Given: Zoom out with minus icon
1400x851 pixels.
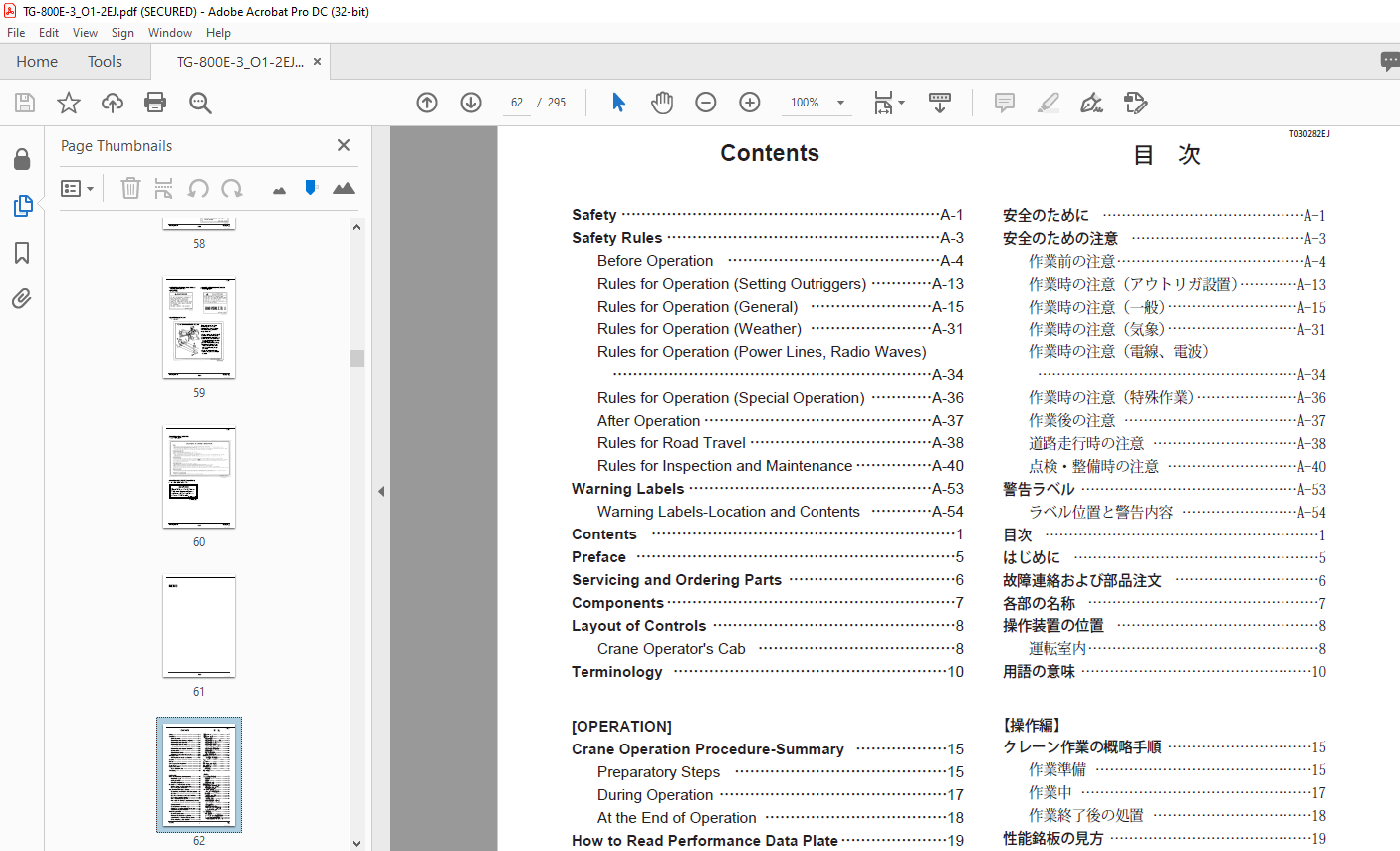Looking at the screenshot, I should (x=706, y=103).
